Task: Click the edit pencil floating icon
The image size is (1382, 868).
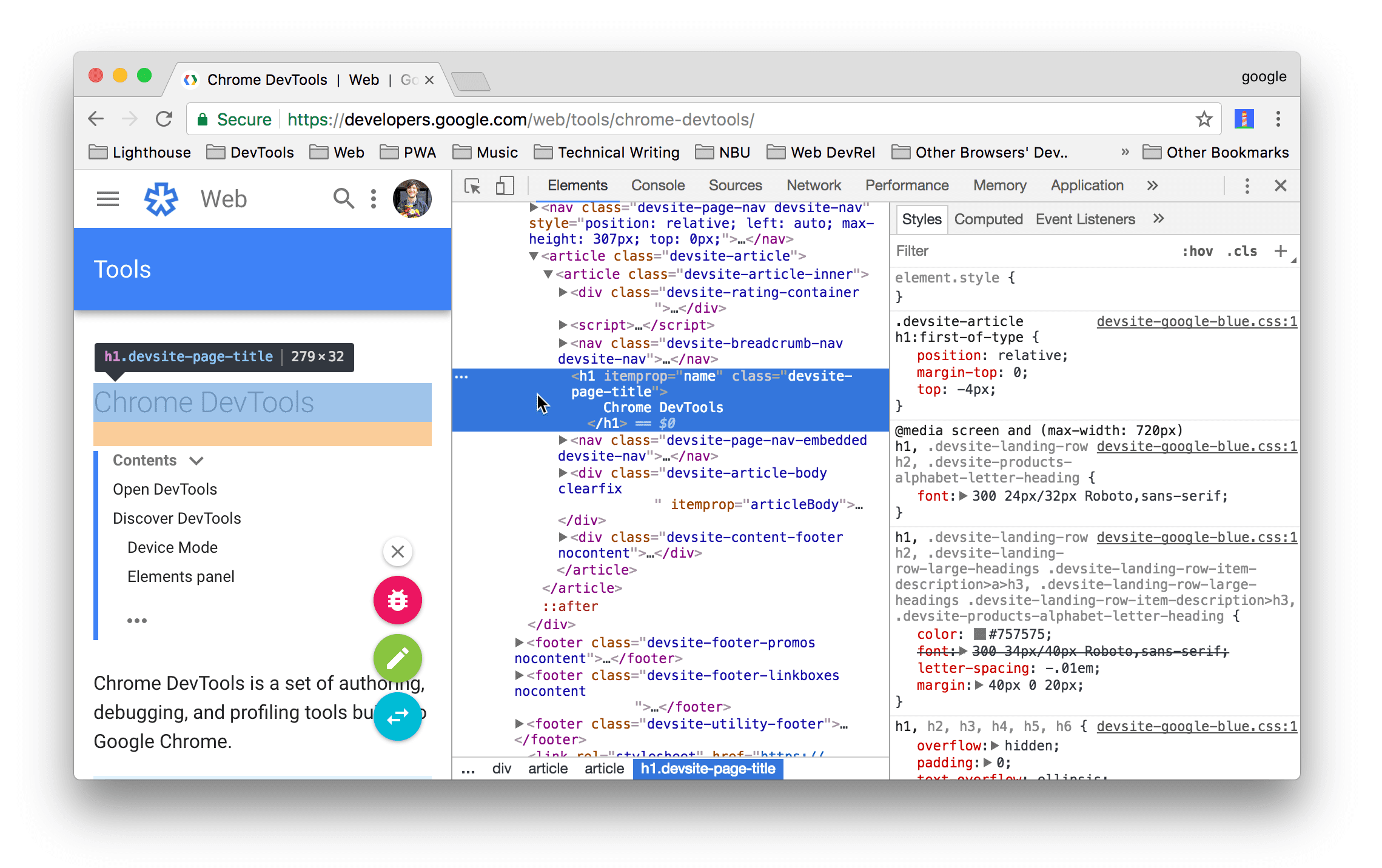Action: click(395, 656)
